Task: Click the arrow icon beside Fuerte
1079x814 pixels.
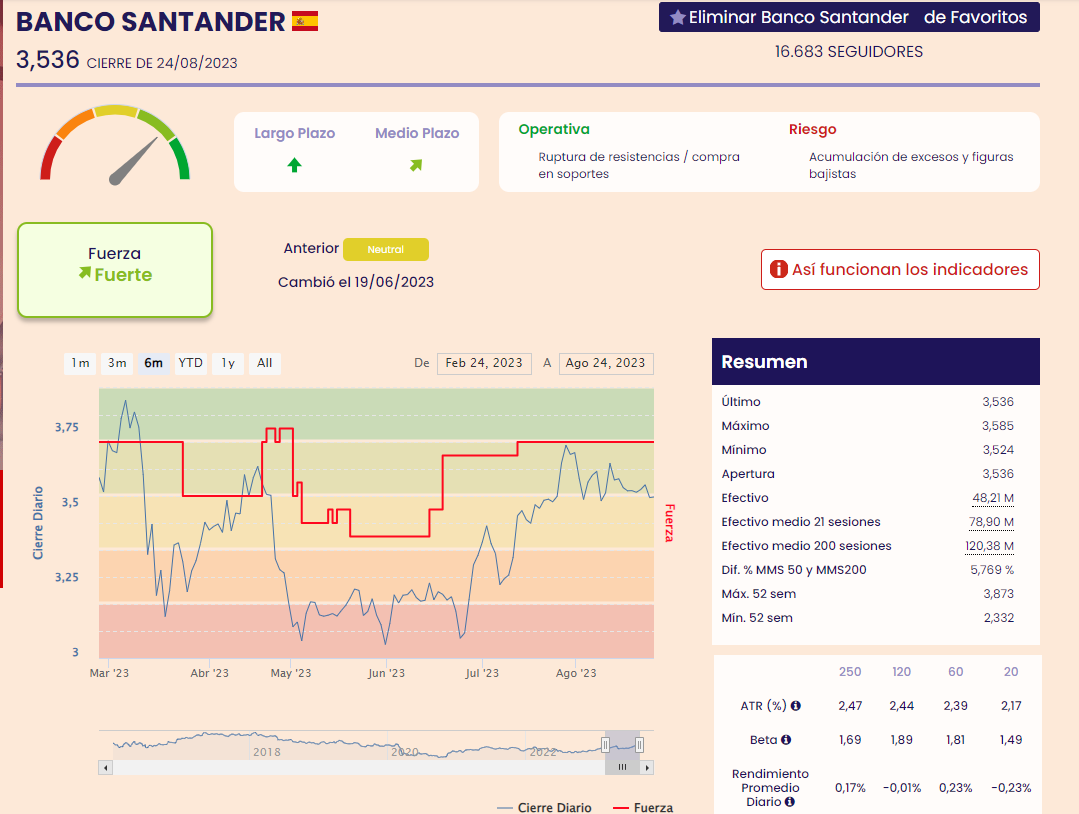Action: (x=85, y=273)
